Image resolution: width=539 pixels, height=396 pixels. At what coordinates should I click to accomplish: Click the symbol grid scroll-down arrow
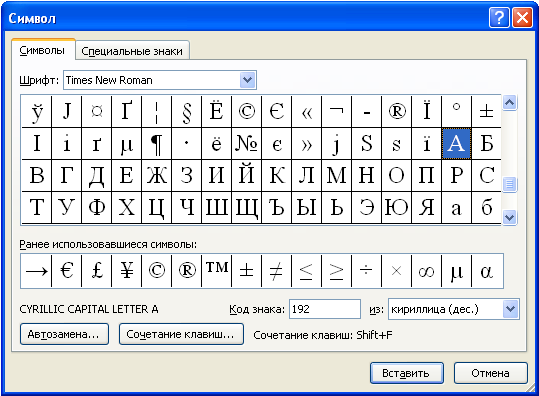click(509, 217)
